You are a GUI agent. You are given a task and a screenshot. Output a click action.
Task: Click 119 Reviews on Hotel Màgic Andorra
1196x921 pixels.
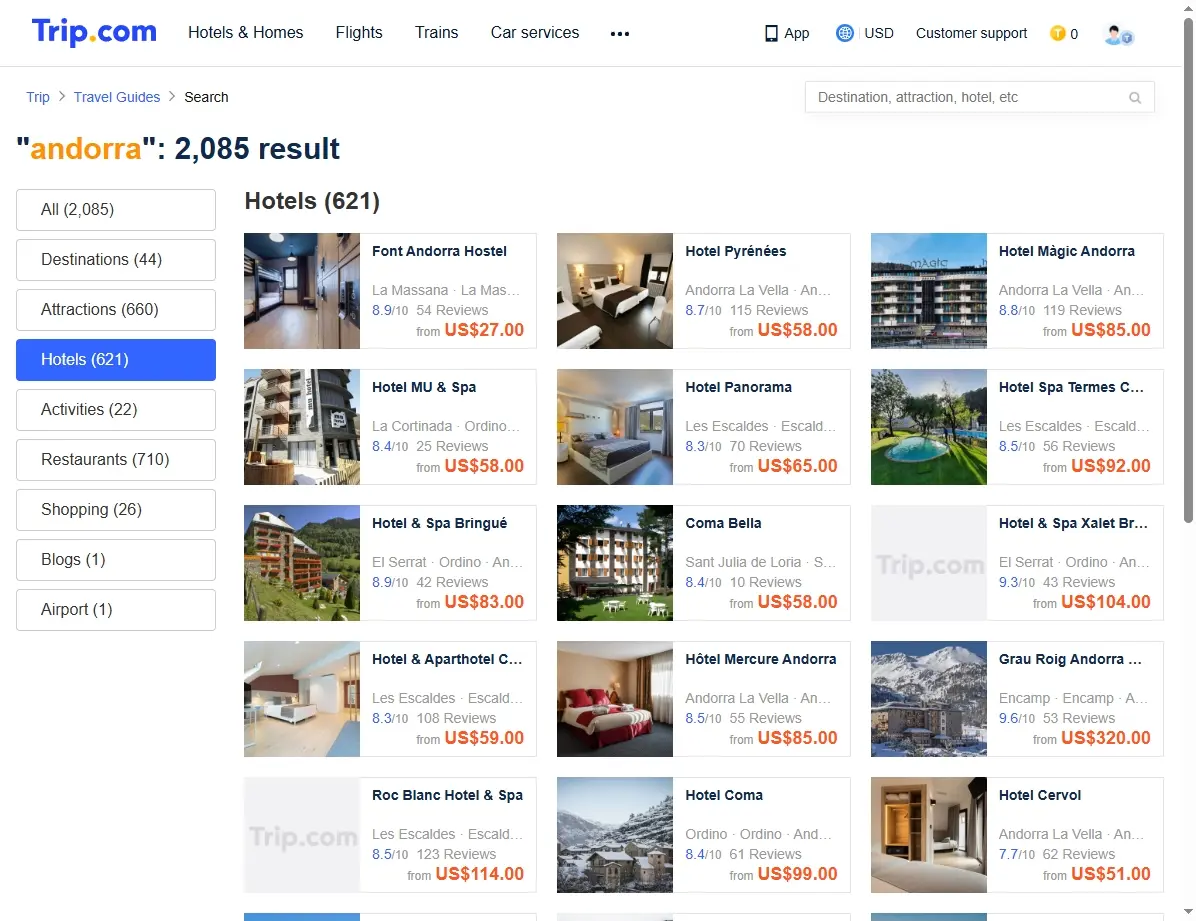tap(1082, 310)
